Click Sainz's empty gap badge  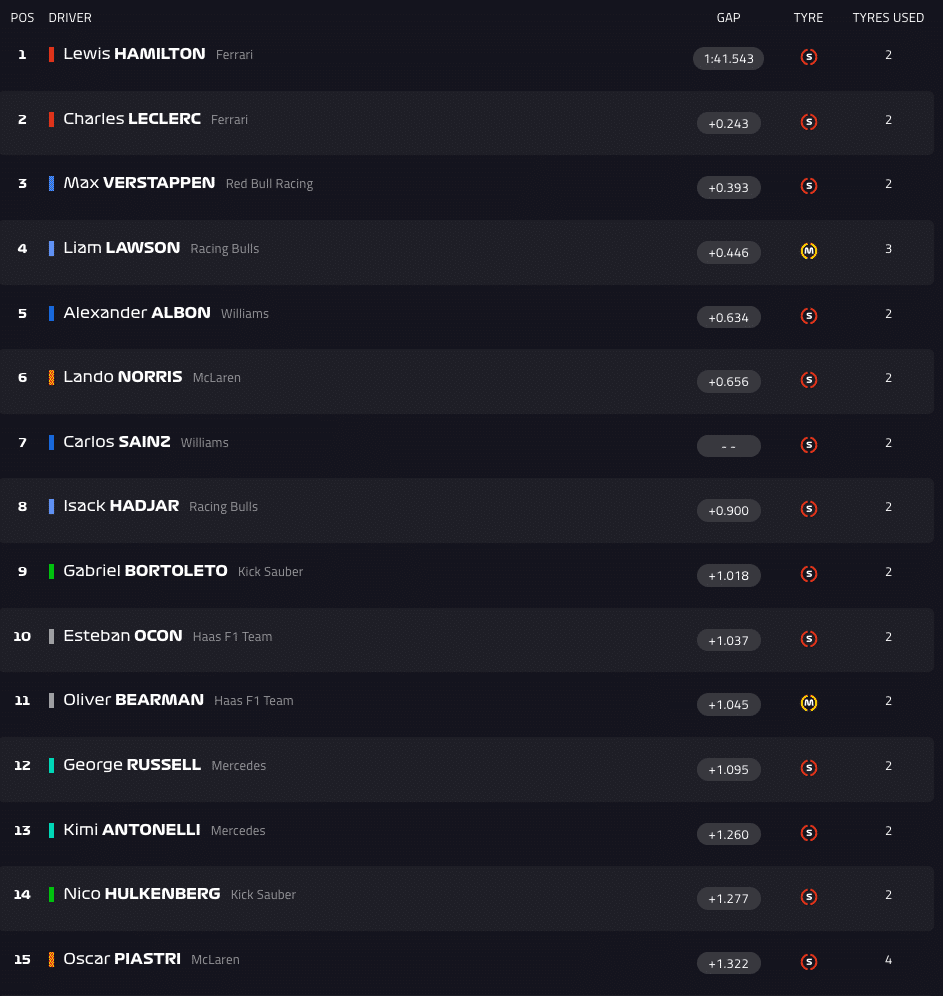(728, 446)
